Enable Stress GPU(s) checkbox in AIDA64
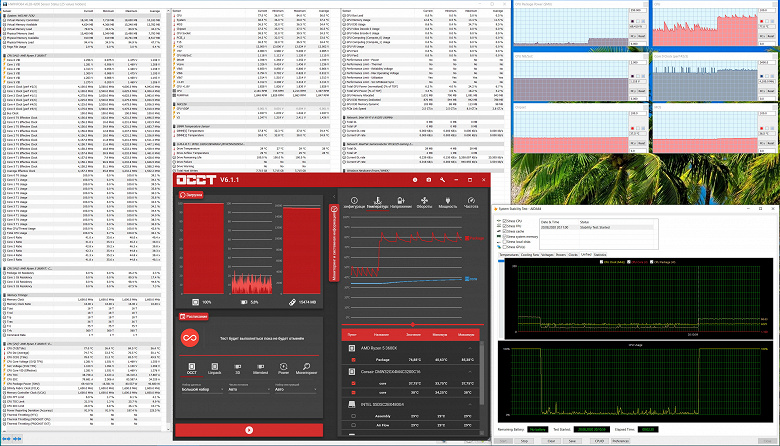 tap(504, 247)
